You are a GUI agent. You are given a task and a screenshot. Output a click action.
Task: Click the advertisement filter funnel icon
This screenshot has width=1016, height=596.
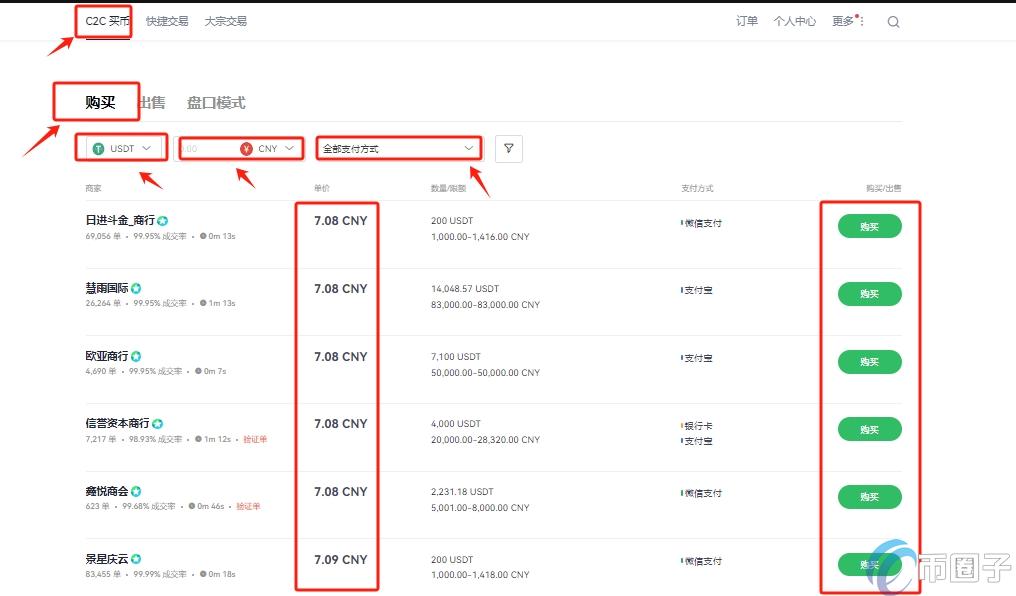point(508,147)
